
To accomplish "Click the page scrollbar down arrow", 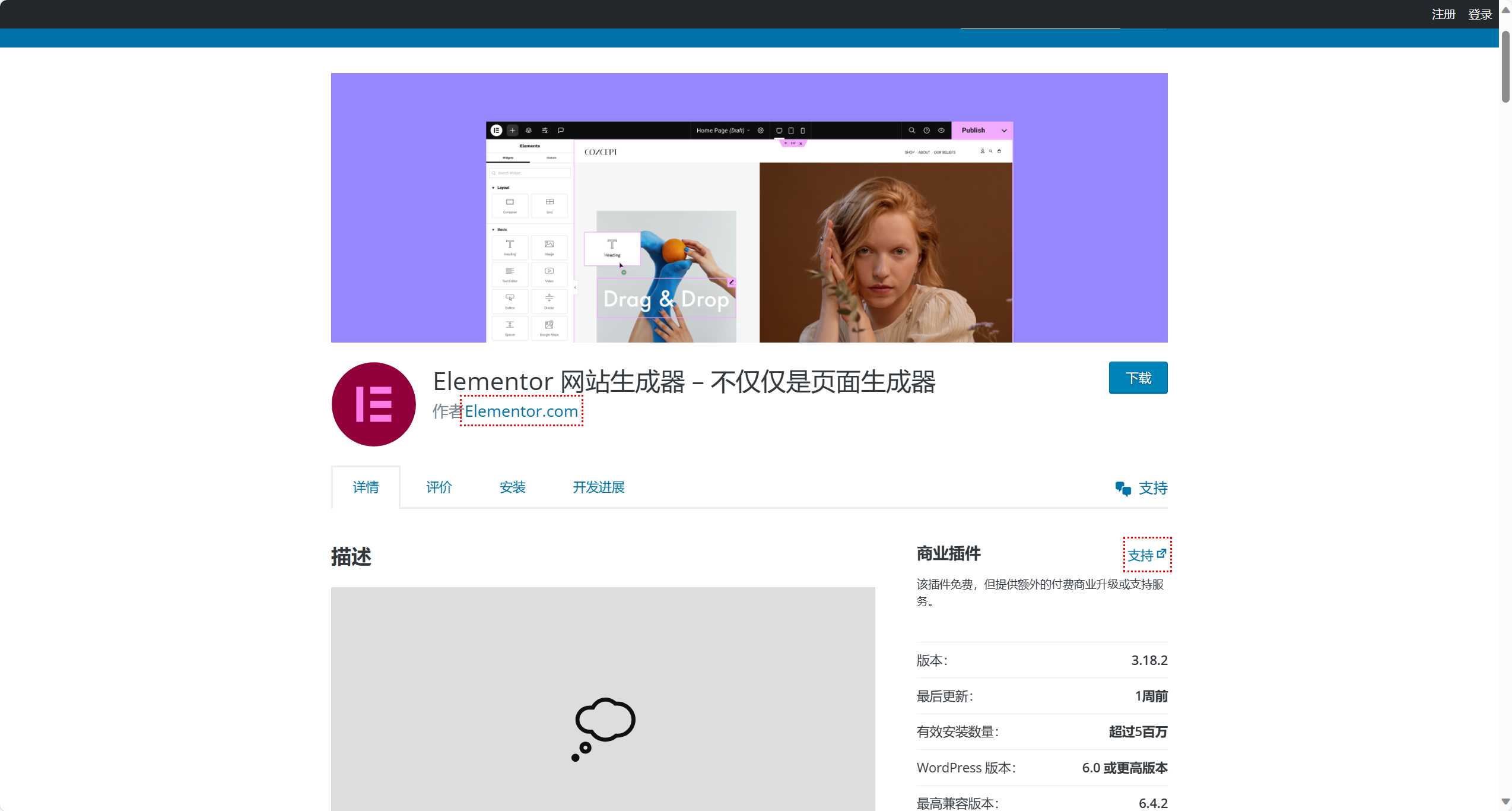I will click(1505, 802).
